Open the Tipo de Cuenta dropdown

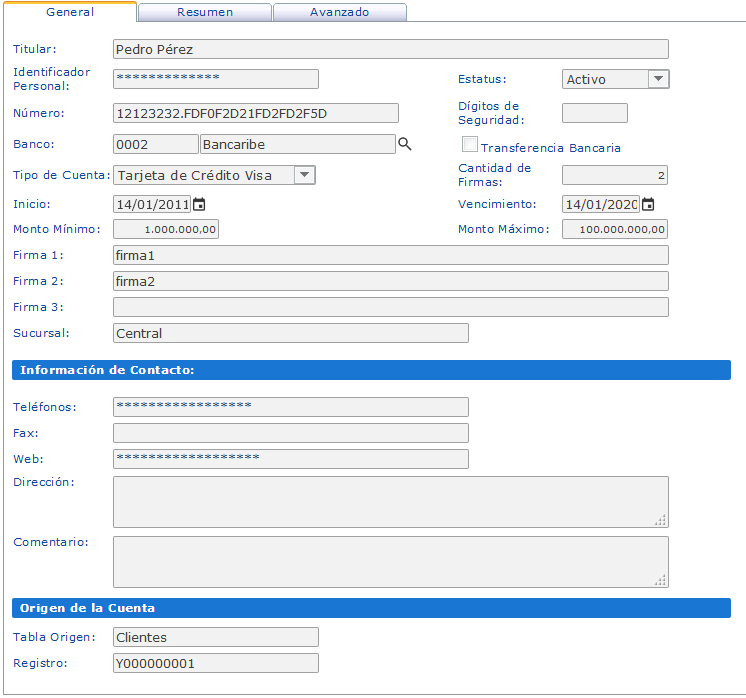pos(305,175)
